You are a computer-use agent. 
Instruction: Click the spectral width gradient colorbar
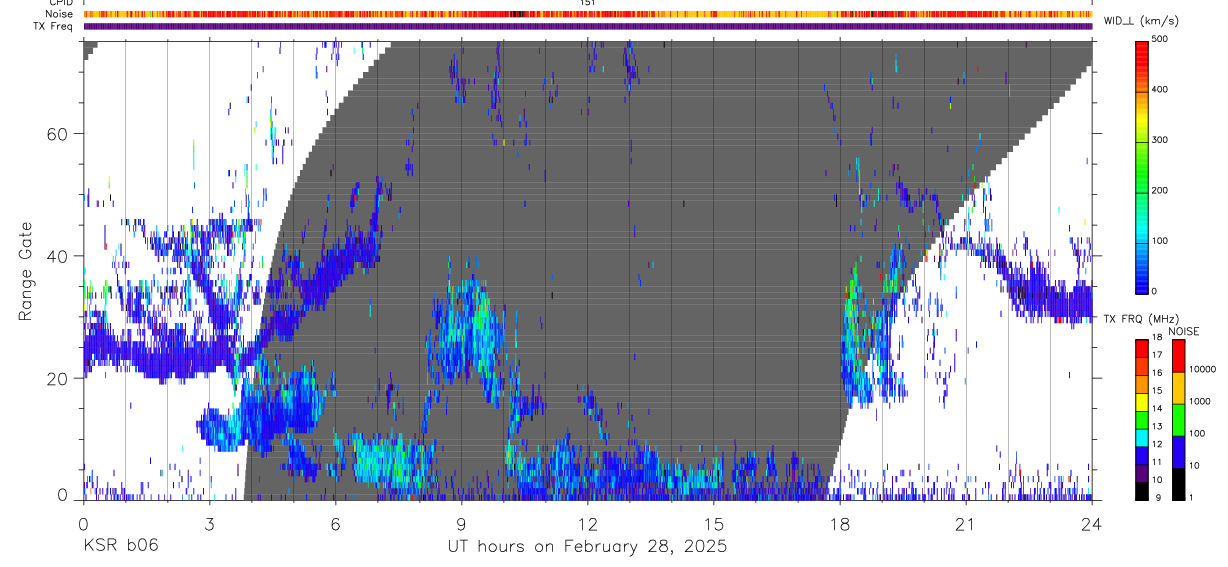point(1142,166)
